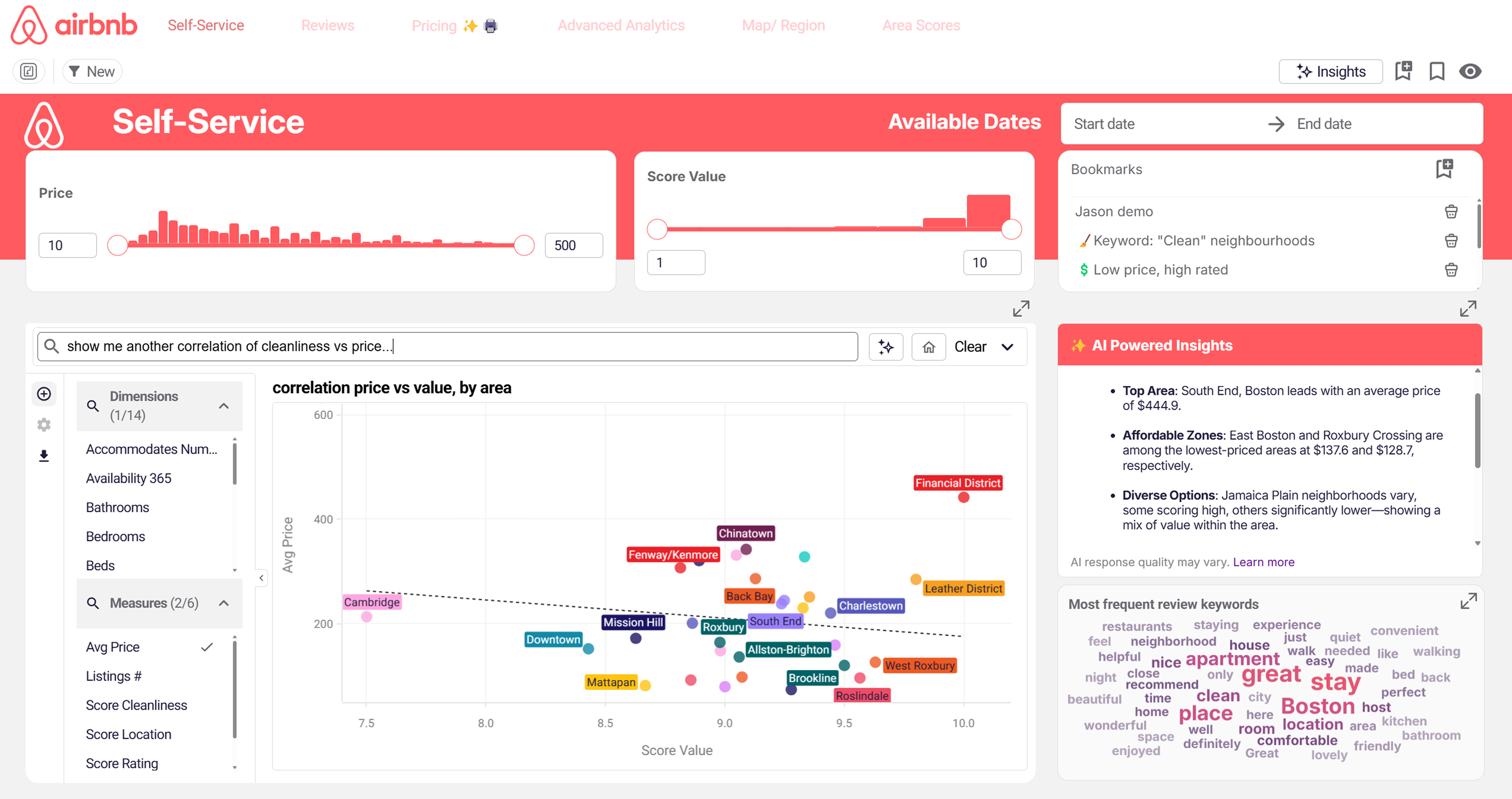
Task: Click the Financial District data point label
Action: pyautogui.click(x=957, y=483)
